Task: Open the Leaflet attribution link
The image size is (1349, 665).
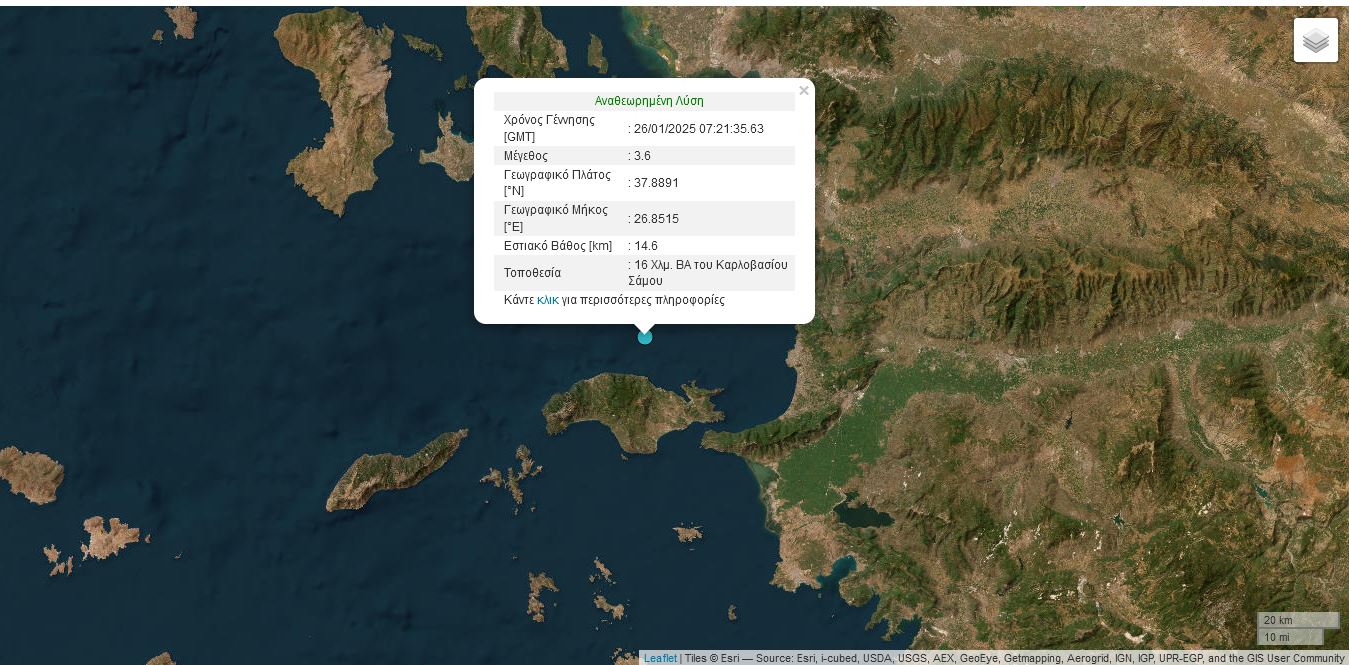Action: point(660,658)
